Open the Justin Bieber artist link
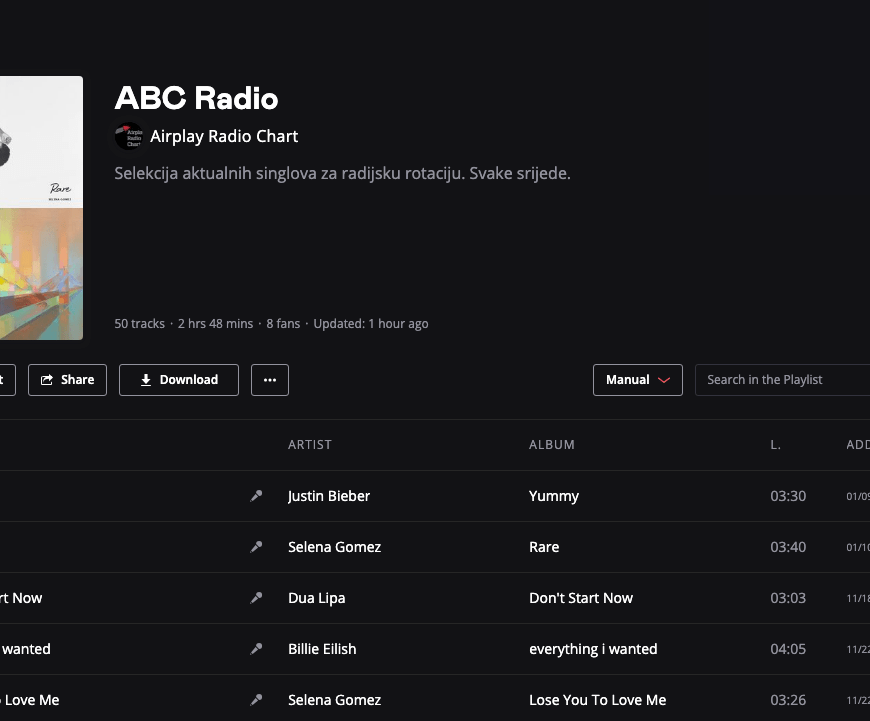The width and height of the screenshot is (870, 721). (328, 496)
